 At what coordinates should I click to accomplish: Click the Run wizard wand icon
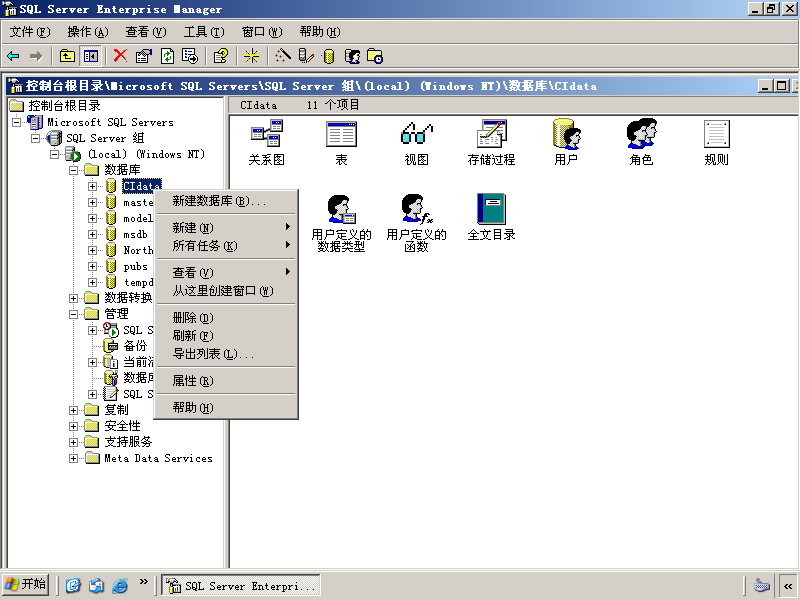coord(283,56)
